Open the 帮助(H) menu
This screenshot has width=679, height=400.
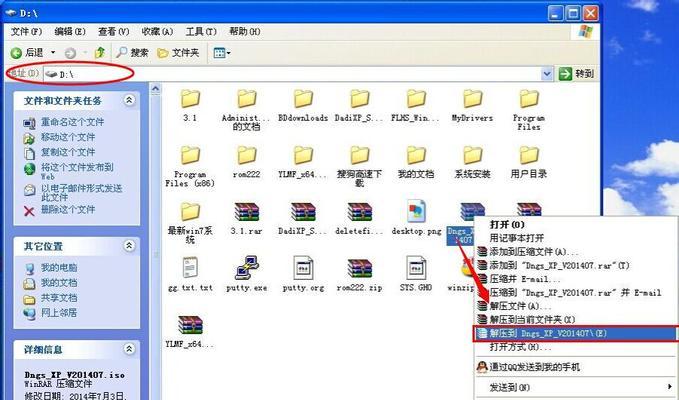(x=245, y=32)
